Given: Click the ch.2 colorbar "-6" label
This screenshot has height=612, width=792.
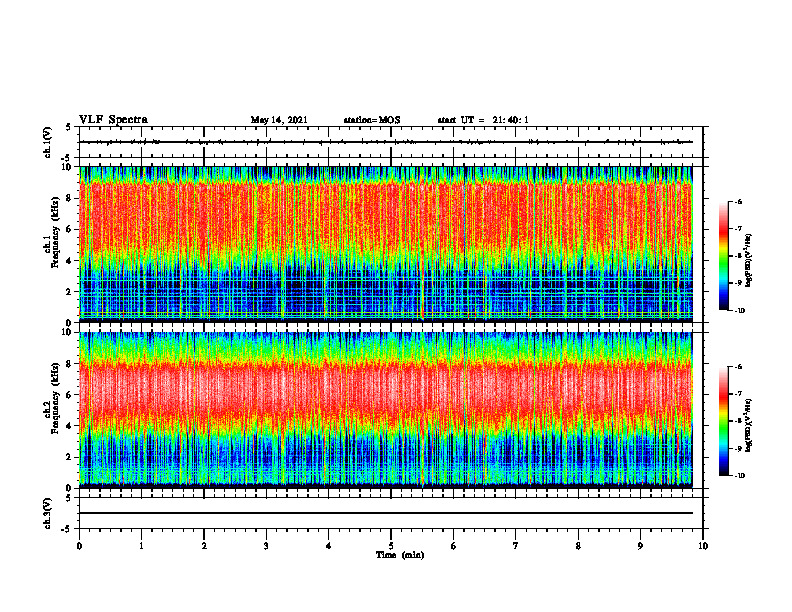Looking at the screenshot, I should [x=738, y=367].
